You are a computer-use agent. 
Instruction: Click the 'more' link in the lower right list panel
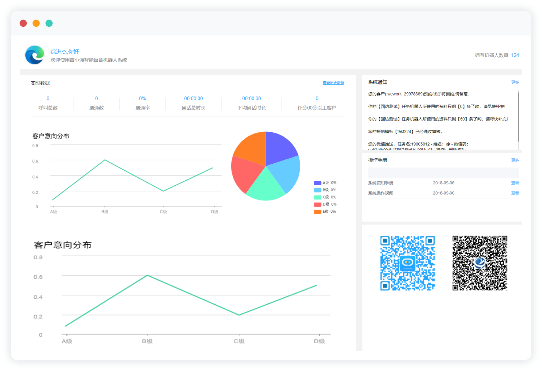click(x=515, y=160)
